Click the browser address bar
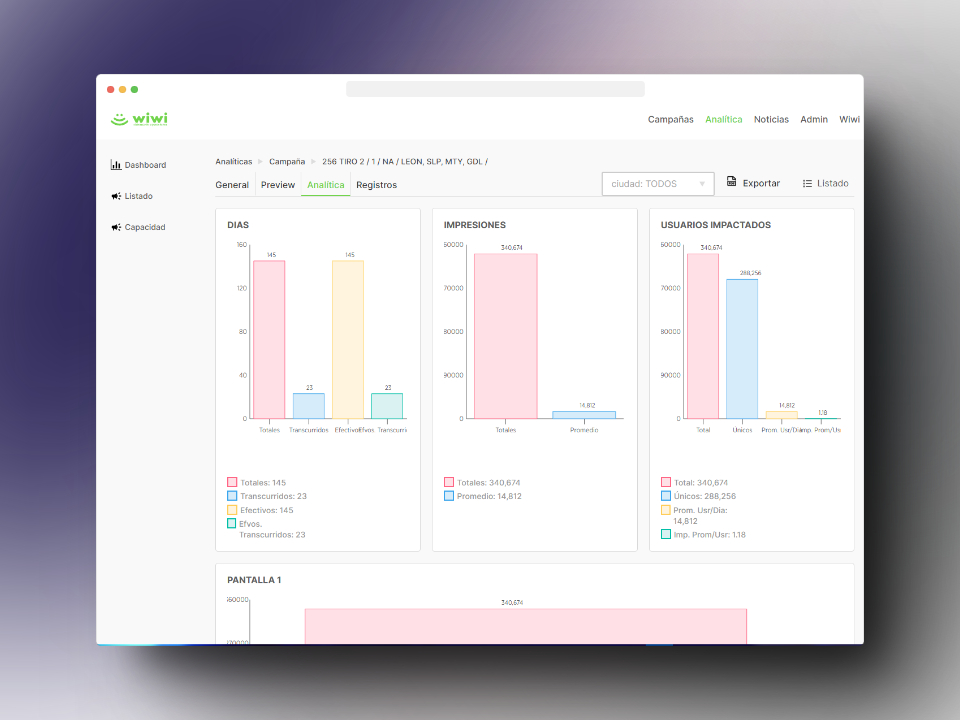Image resolution: width=960 pixels, height=720 pixels. (495, 89)
